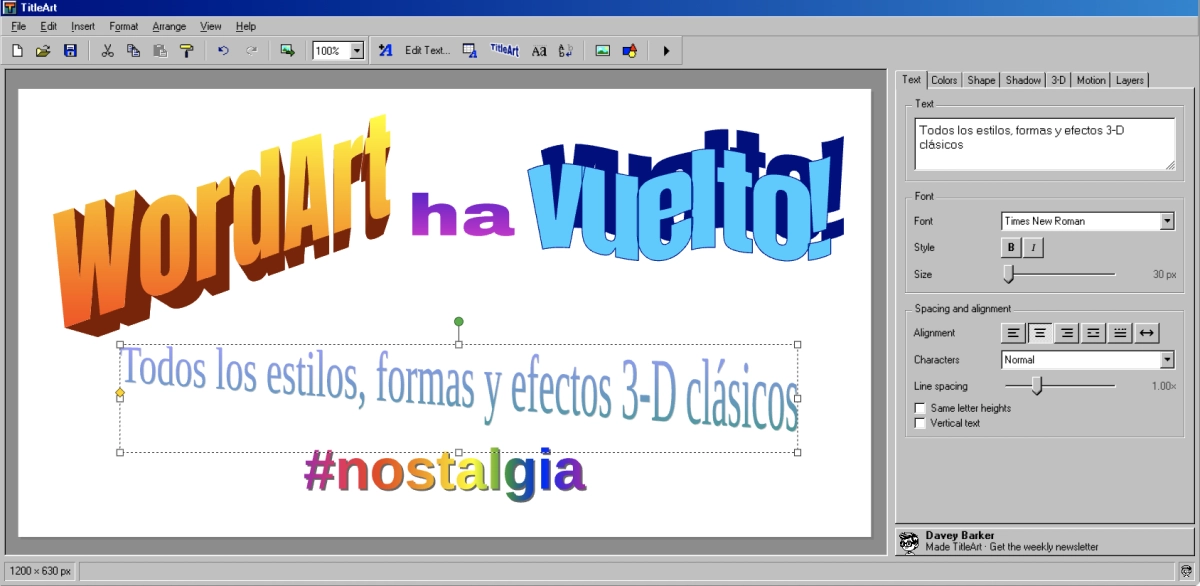Click the Insert picture icon

tap(603, 50)
